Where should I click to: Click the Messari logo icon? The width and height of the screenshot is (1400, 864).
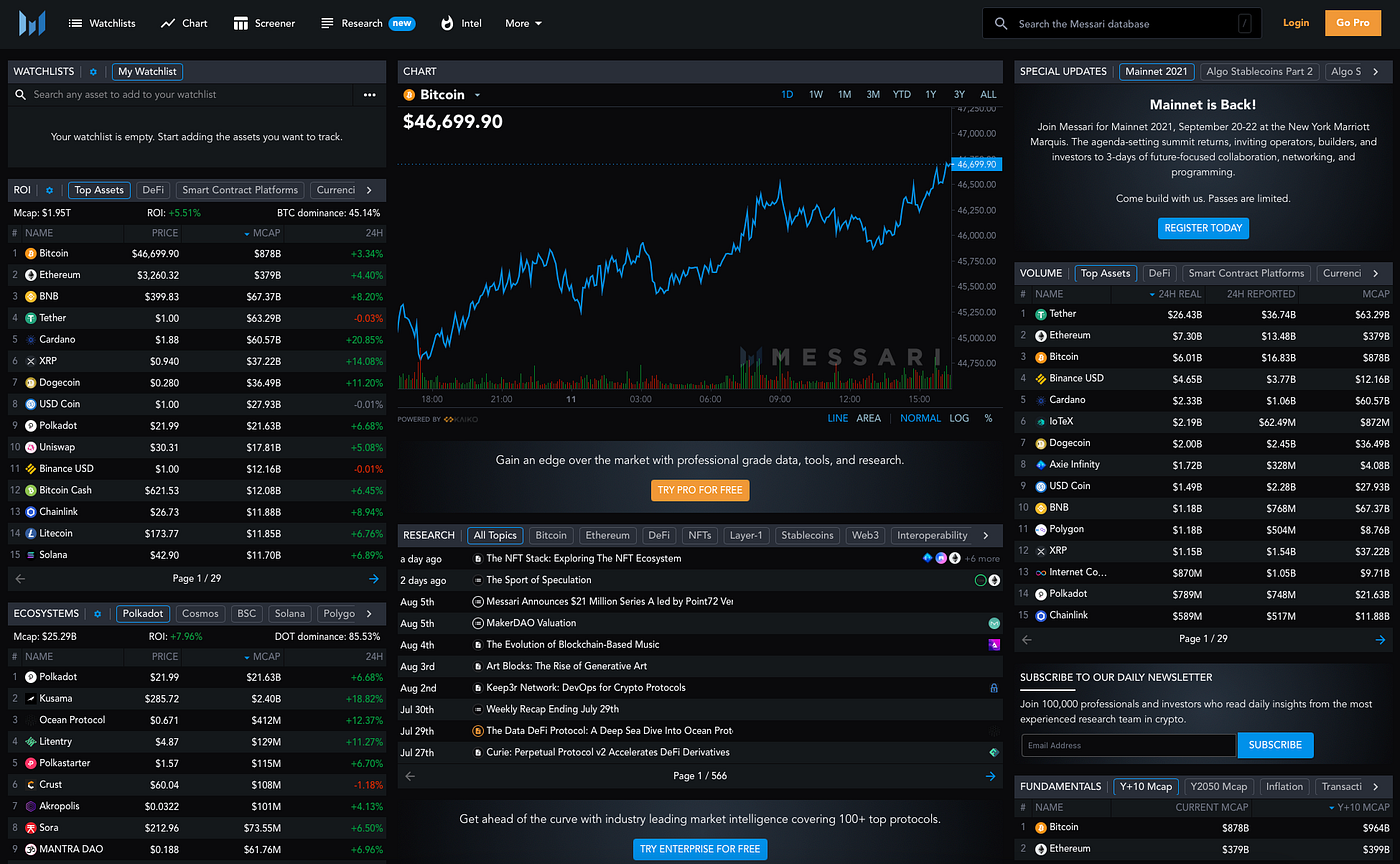[x=32, y=23]
